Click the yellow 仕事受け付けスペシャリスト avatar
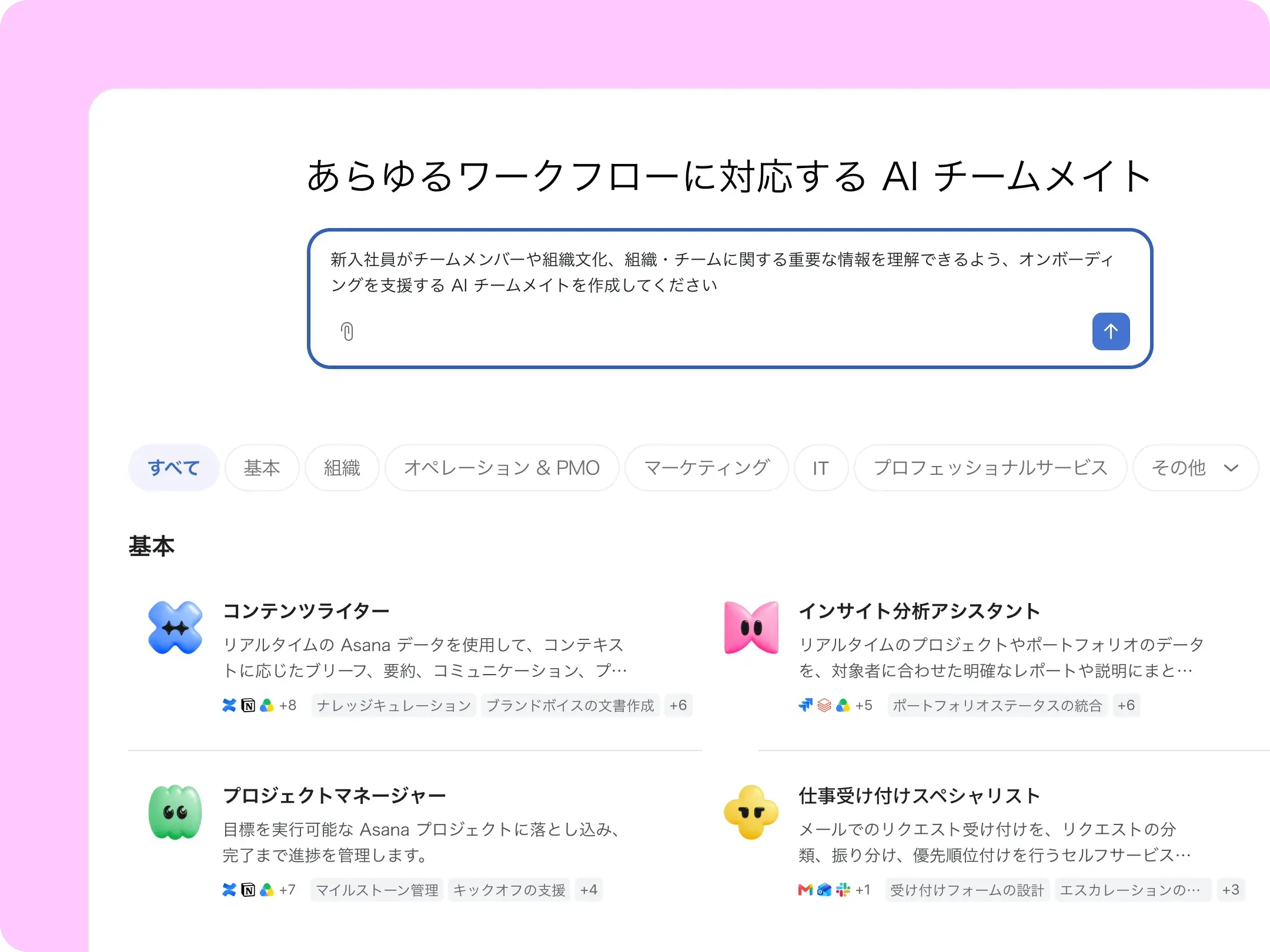This screenshot has width=1270, height=952. (x=751, y=812)
